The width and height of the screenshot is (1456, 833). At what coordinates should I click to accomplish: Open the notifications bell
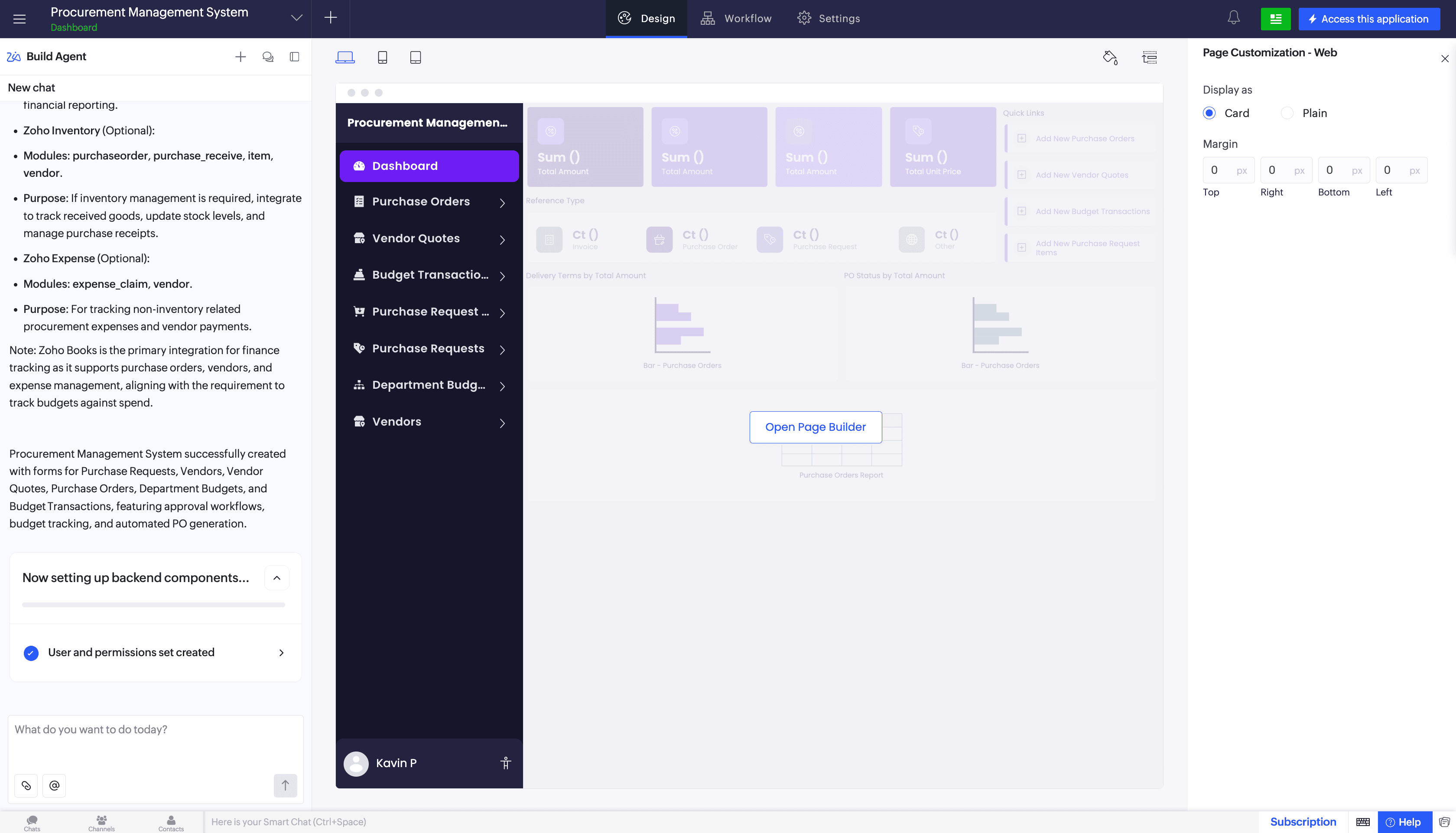1234,18
